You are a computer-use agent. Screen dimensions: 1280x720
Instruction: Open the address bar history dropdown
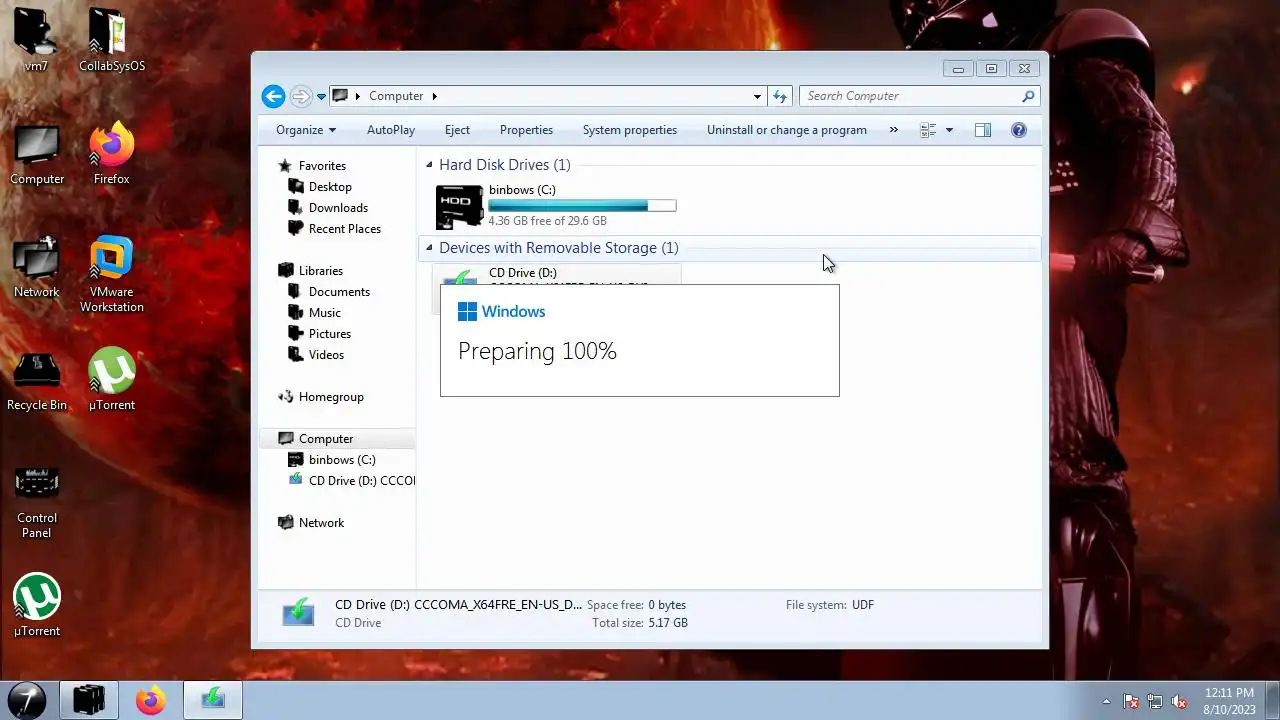coord(757,96)
